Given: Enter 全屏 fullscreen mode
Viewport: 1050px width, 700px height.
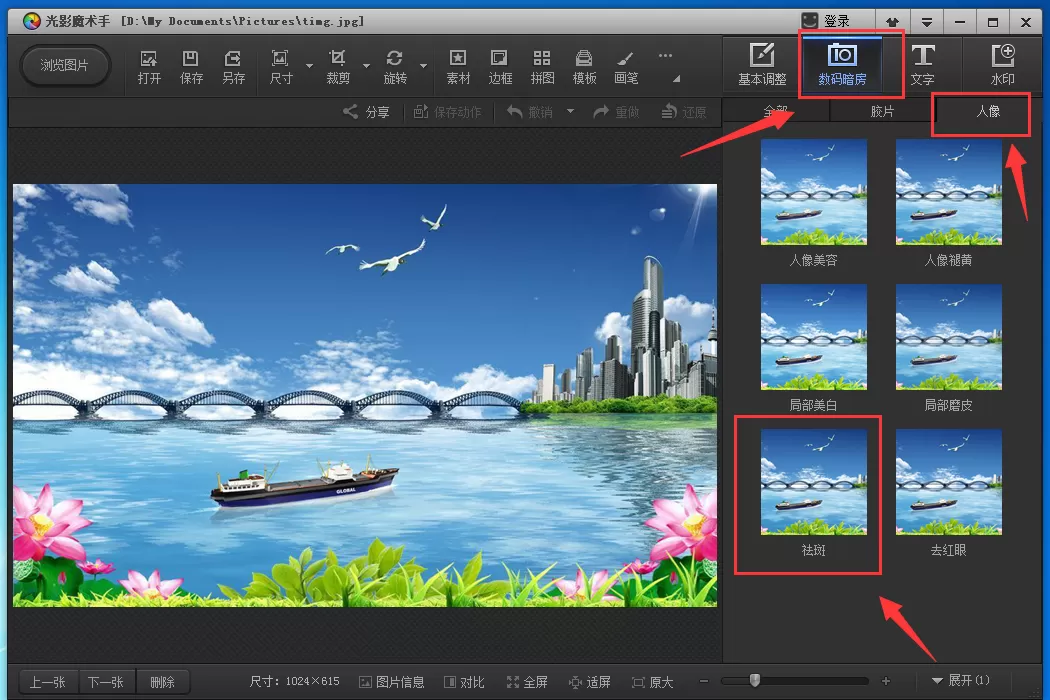Looking at the screenshot, I should pyautogui.click(x=527, y=682).
